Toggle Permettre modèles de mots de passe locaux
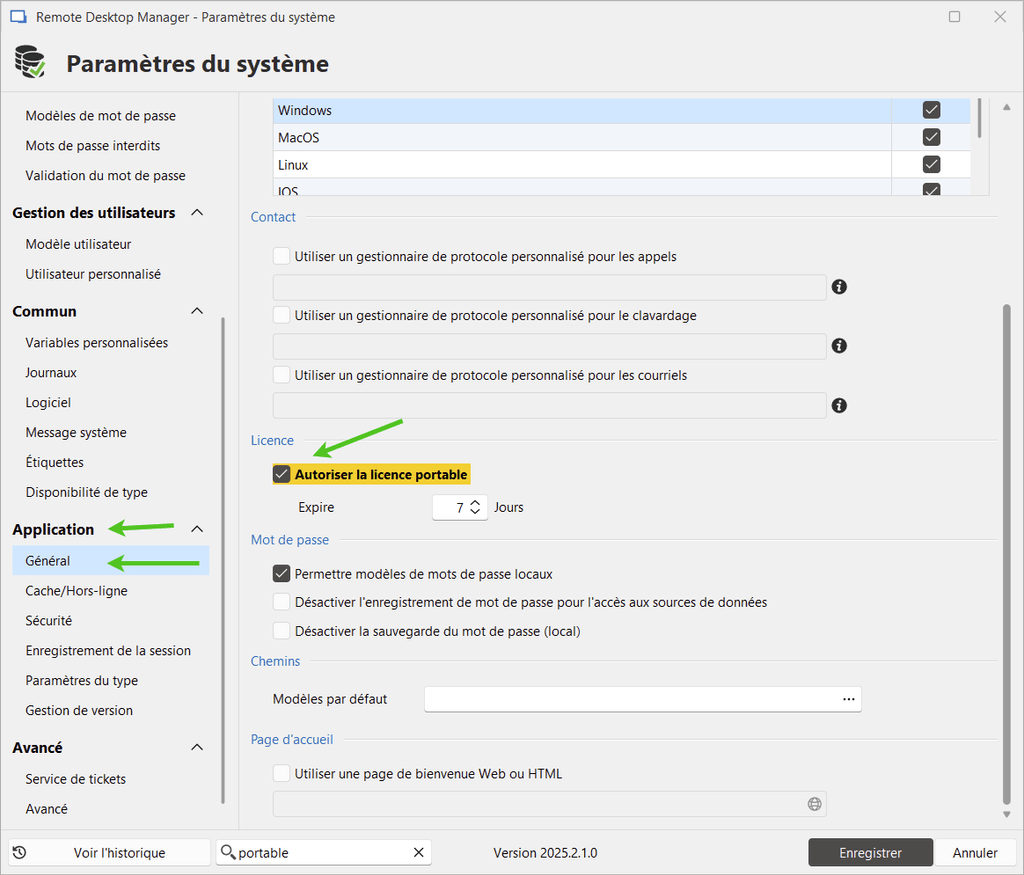This screenshot has width=1024, height=875. [282, 574]
